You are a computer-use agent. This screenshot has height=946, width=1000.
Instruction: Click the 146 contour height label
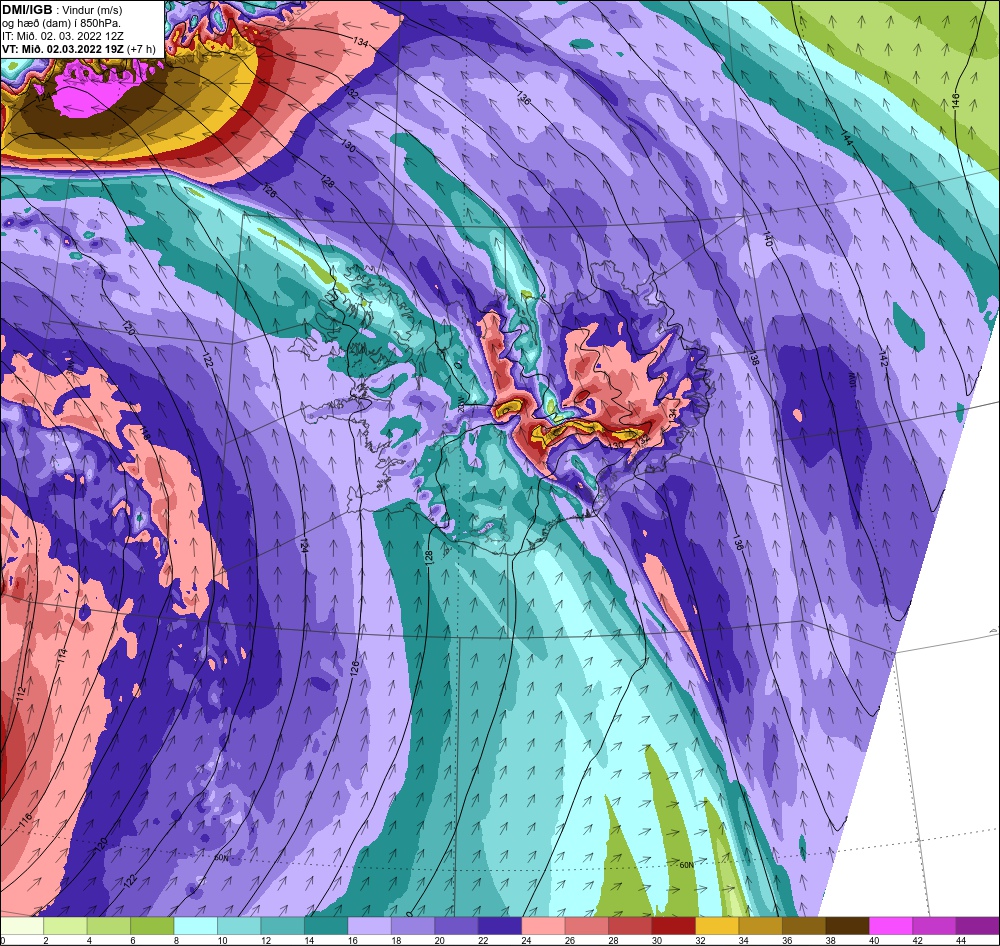click(955, 101)
